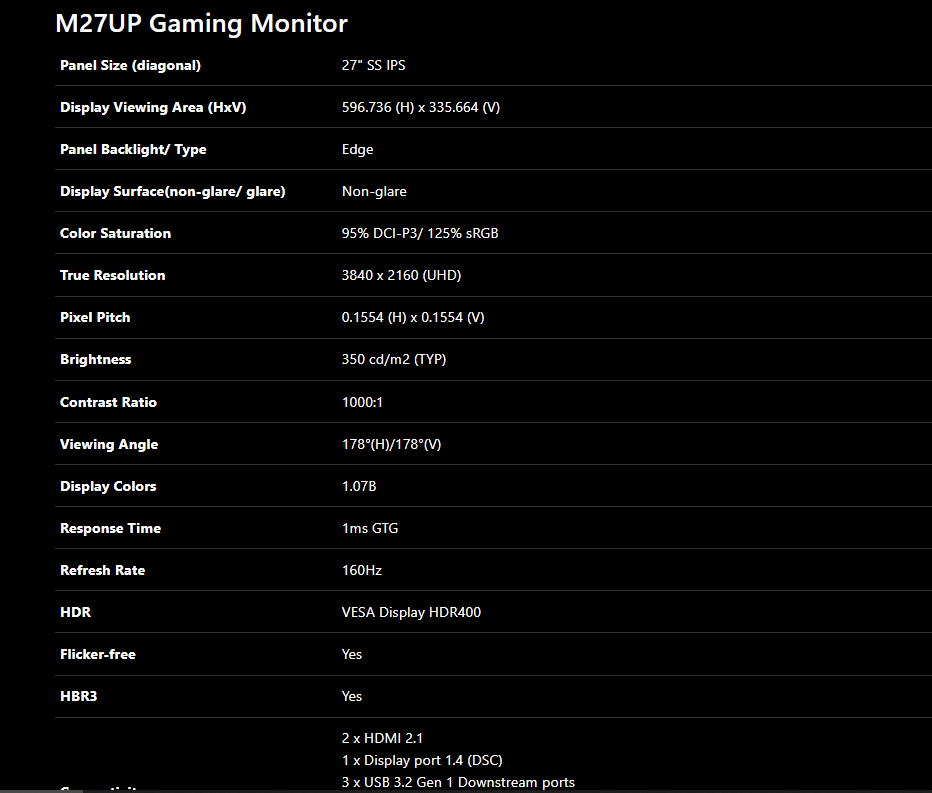This screenshot has height=793, width=932.
Task: Select the Display Viewing Area (HxV) label
Action: pyautogui.click(x=153, y=108)
